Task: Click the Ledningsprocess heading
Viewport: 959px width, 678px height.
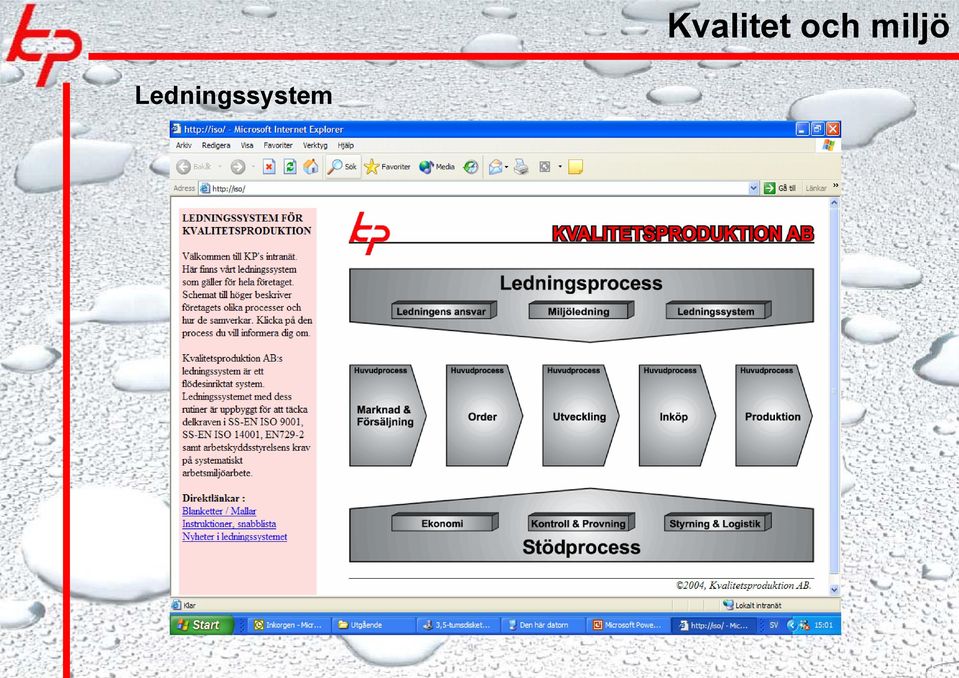Action: [581, 283]
